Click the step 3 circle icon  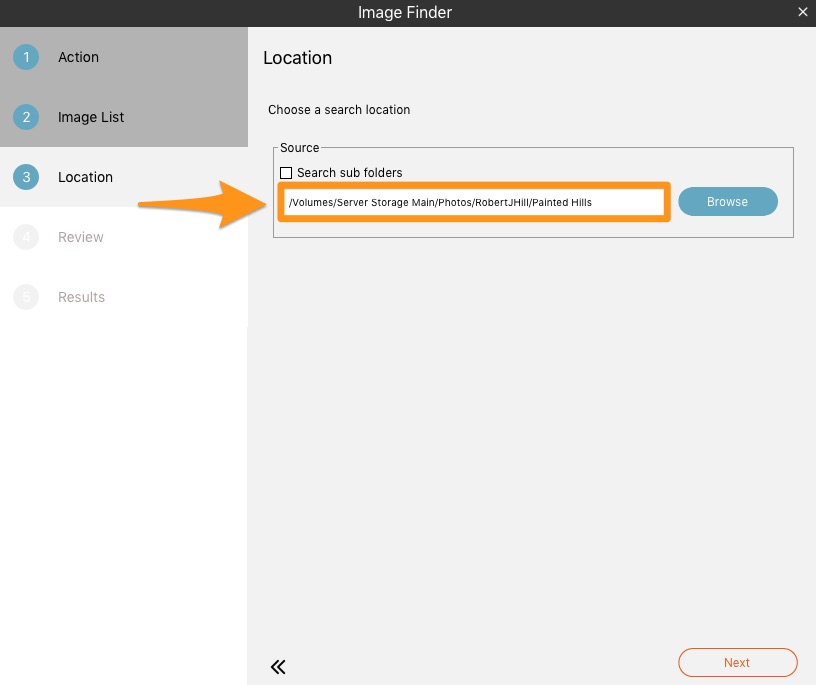pyautogui.click(x=26, y=177)
